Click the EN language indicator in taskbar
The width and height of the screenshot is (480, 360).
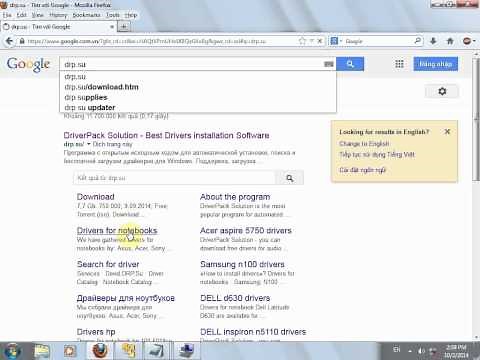tap(396, 350)
